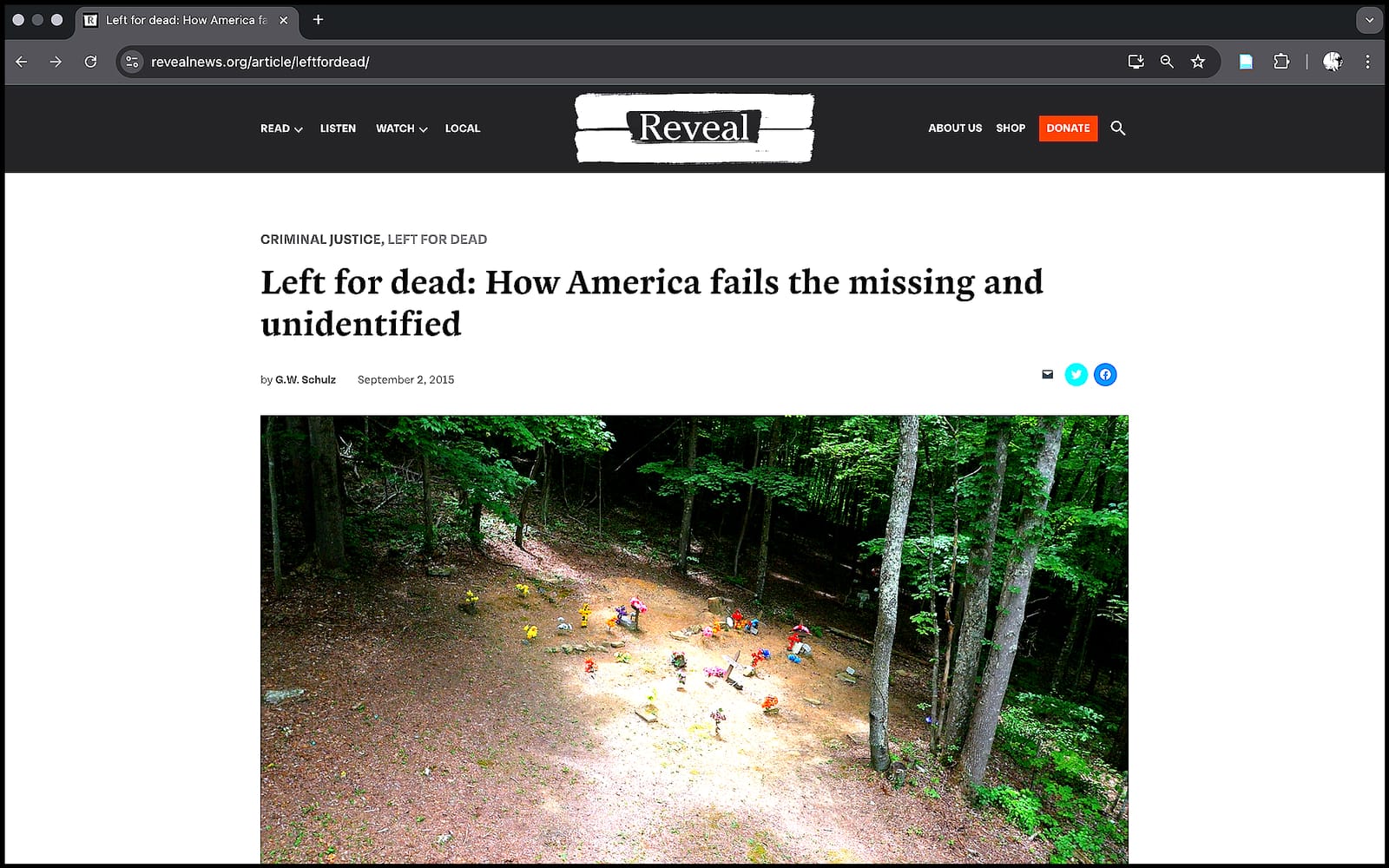Click the forest gravesite article image
1389x868 pixels.
coord(694,640)
